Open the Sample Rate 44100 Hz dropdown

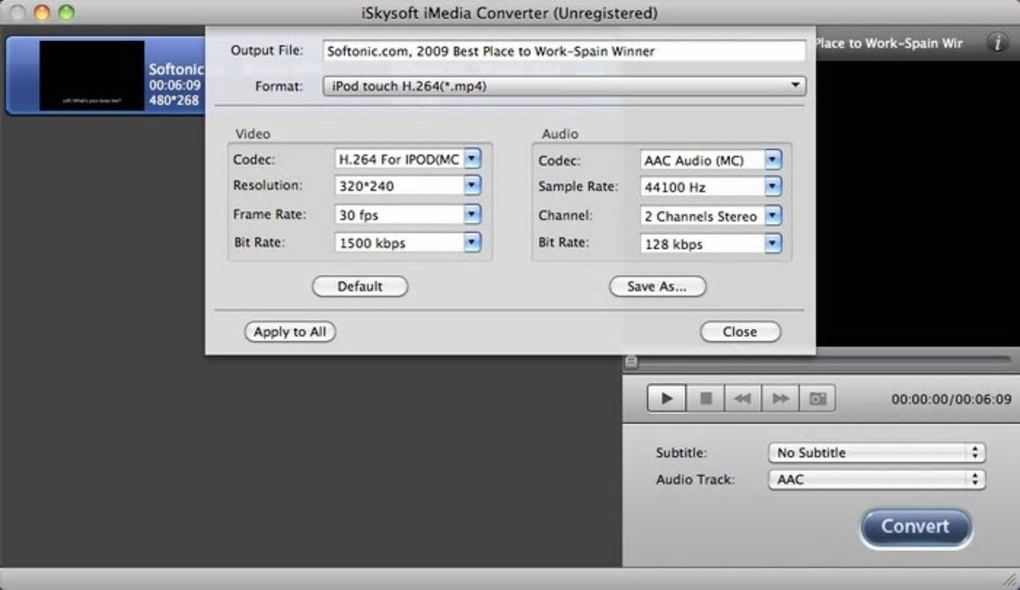tap(710, 187)
